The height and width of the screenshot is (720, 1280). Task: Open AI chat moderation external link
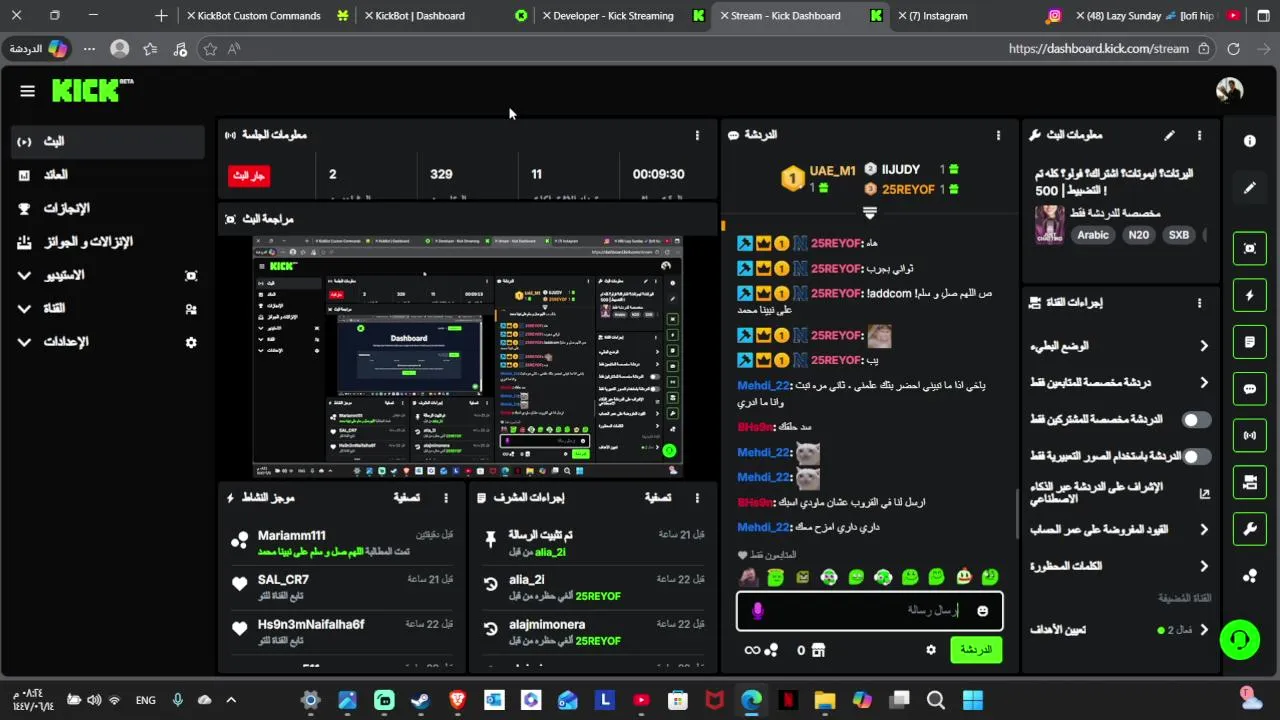pyautogui.click(x=1204, y=493)
